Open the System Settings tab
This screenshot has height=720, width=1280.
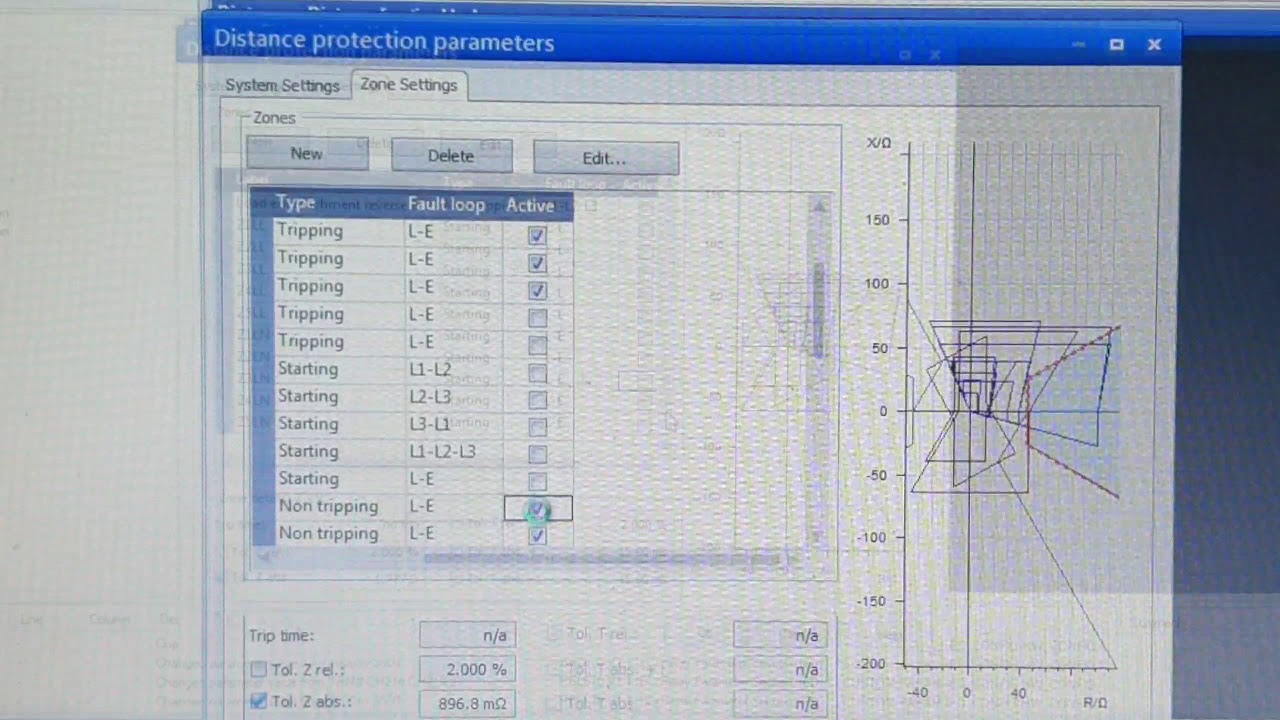(x=282, y=85)
